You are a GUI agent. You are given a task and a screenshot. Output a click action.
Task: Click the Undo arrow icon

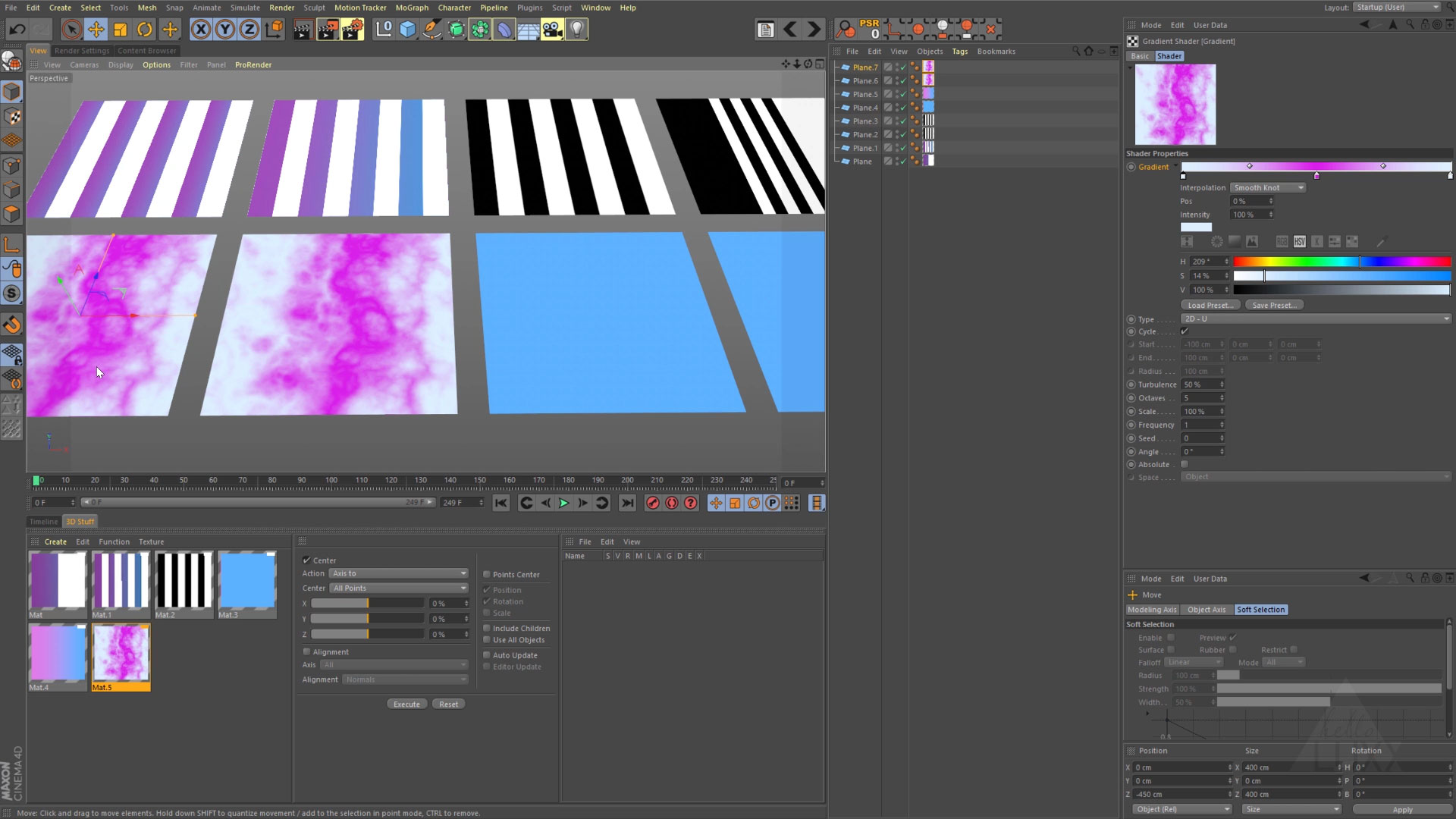(x=17, y=30)
